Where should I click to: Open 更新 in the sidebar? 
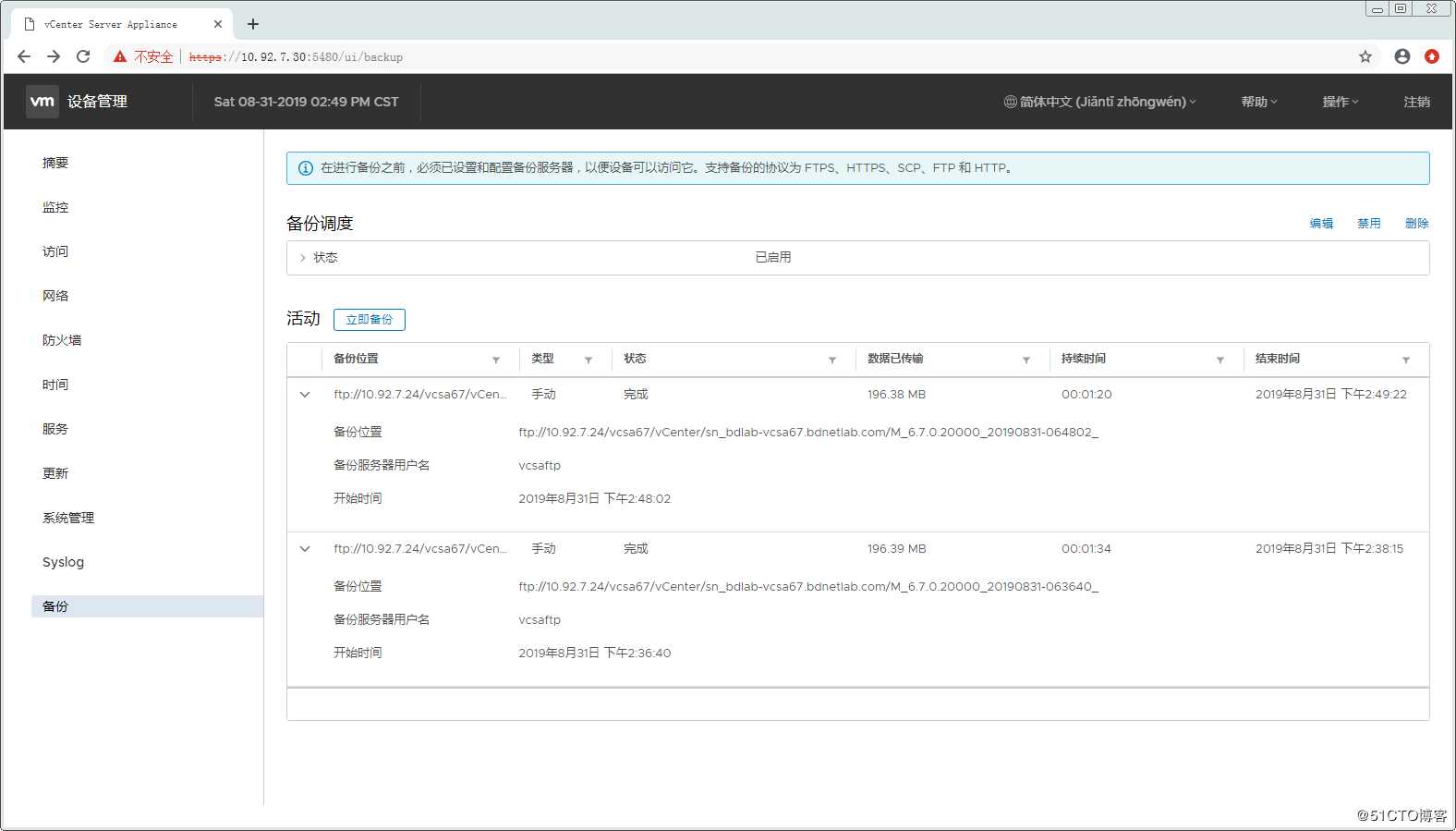coord(55,473)
